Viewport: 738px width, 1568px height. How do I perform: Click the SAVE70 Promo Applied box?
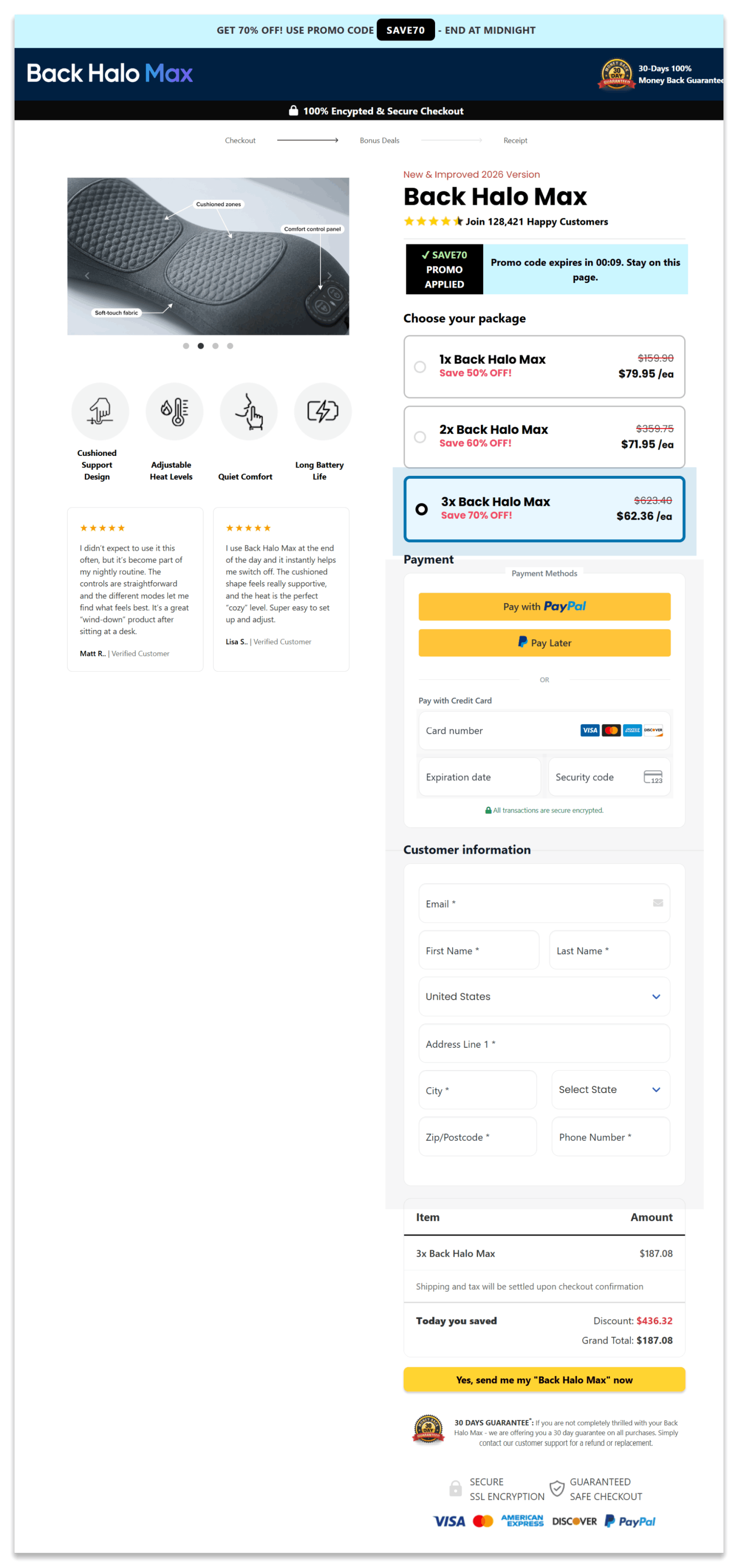444,270
